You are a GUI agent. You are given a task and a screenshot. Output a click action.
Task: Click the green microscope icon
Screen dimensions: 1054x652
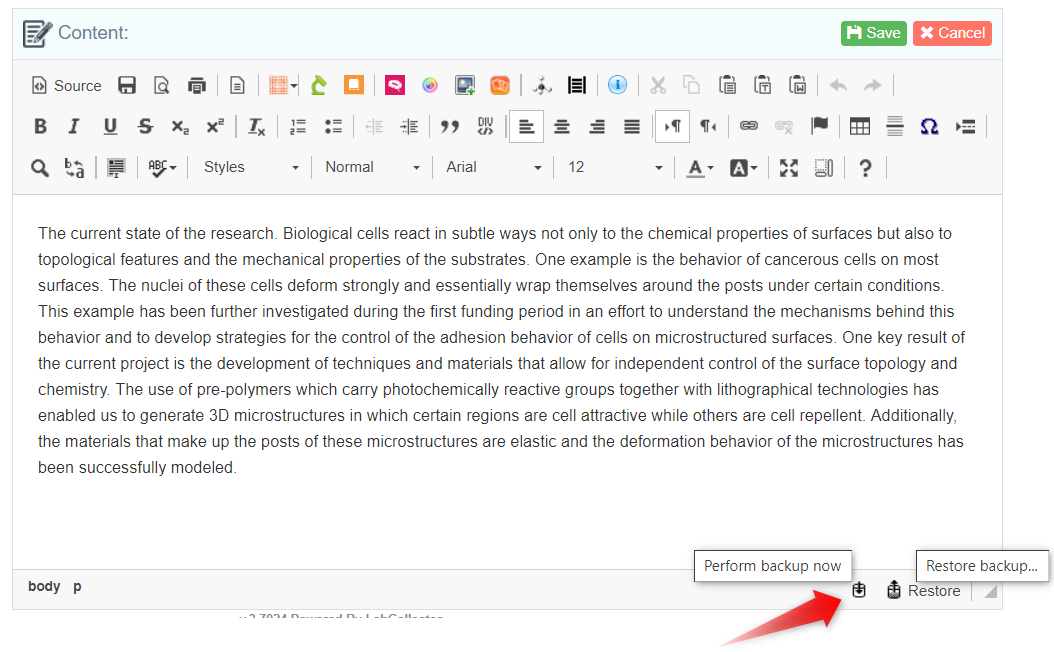point(319,85)
